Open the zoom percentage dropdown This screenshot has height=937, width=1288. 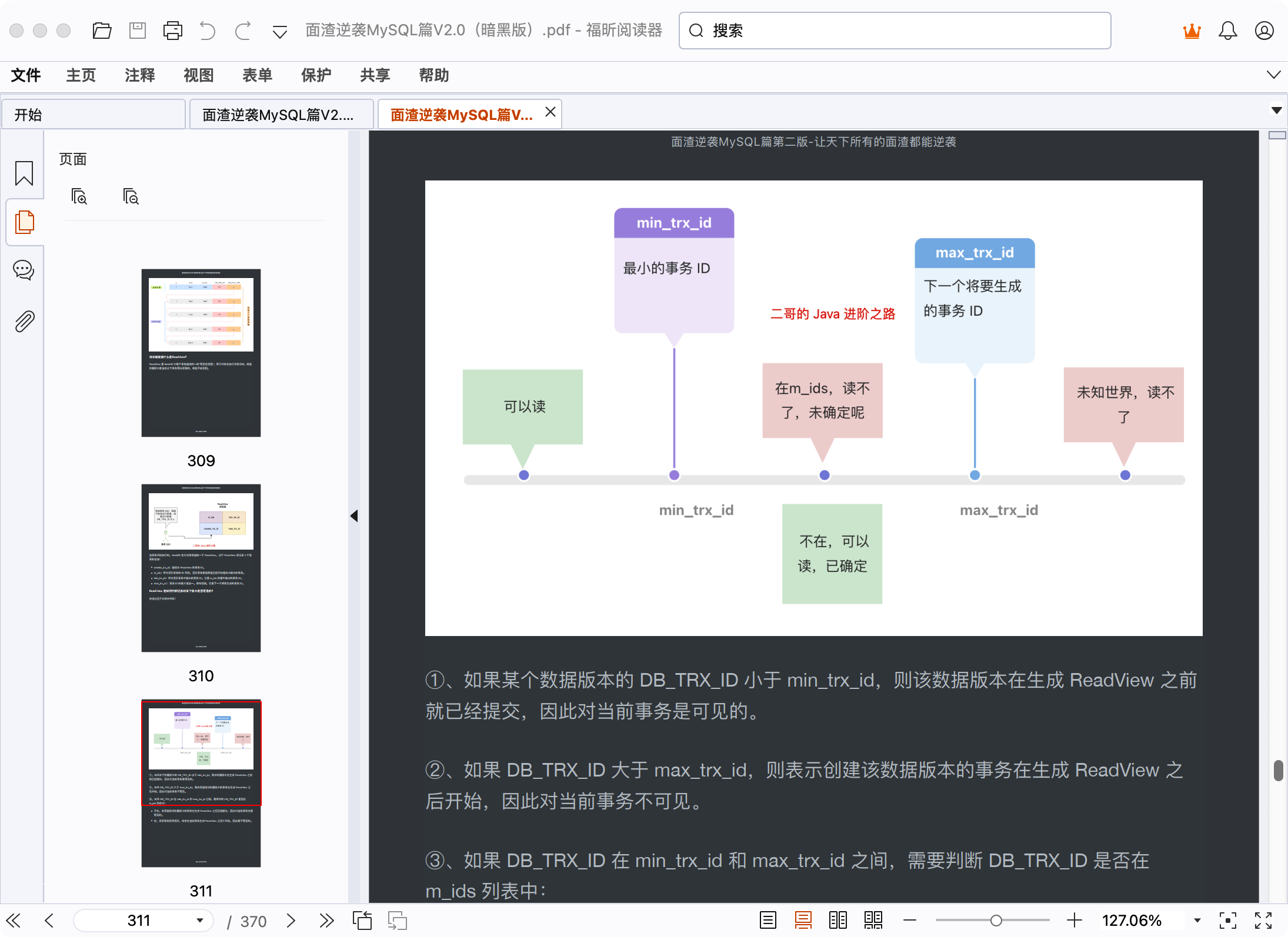1196,920
